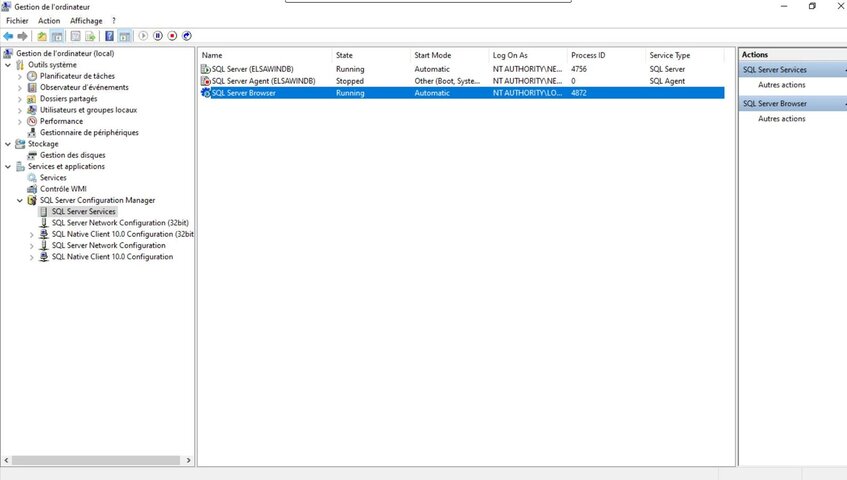Open the Action menu
This screenshot has width=847, height=480.
point(49,21)
